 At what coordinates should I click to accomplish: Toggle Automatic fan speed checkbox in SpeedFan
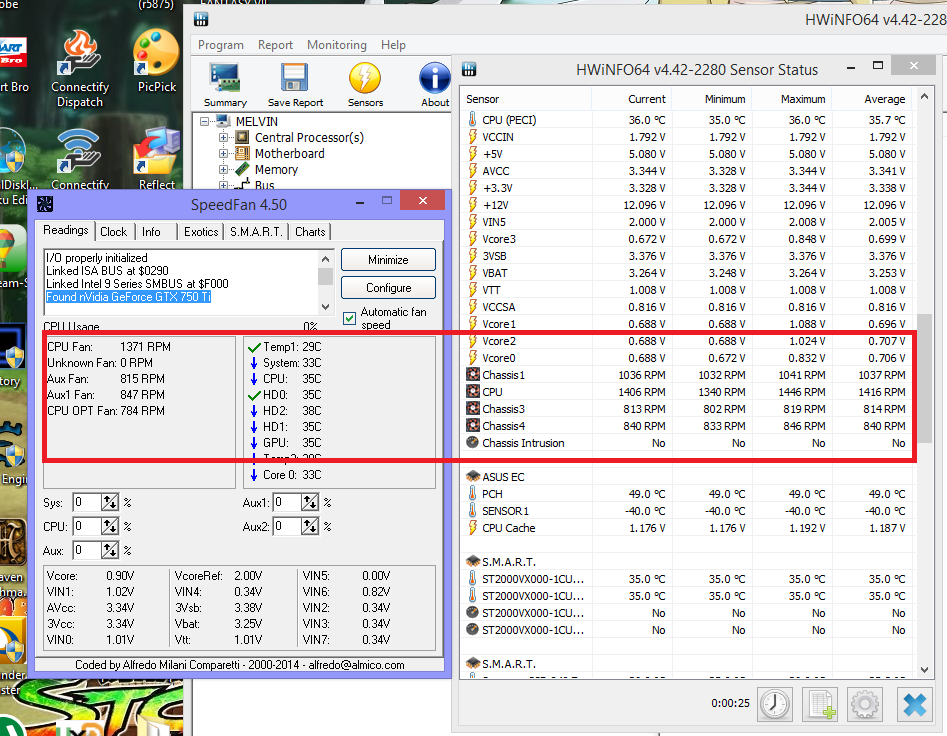click(349, 318)
